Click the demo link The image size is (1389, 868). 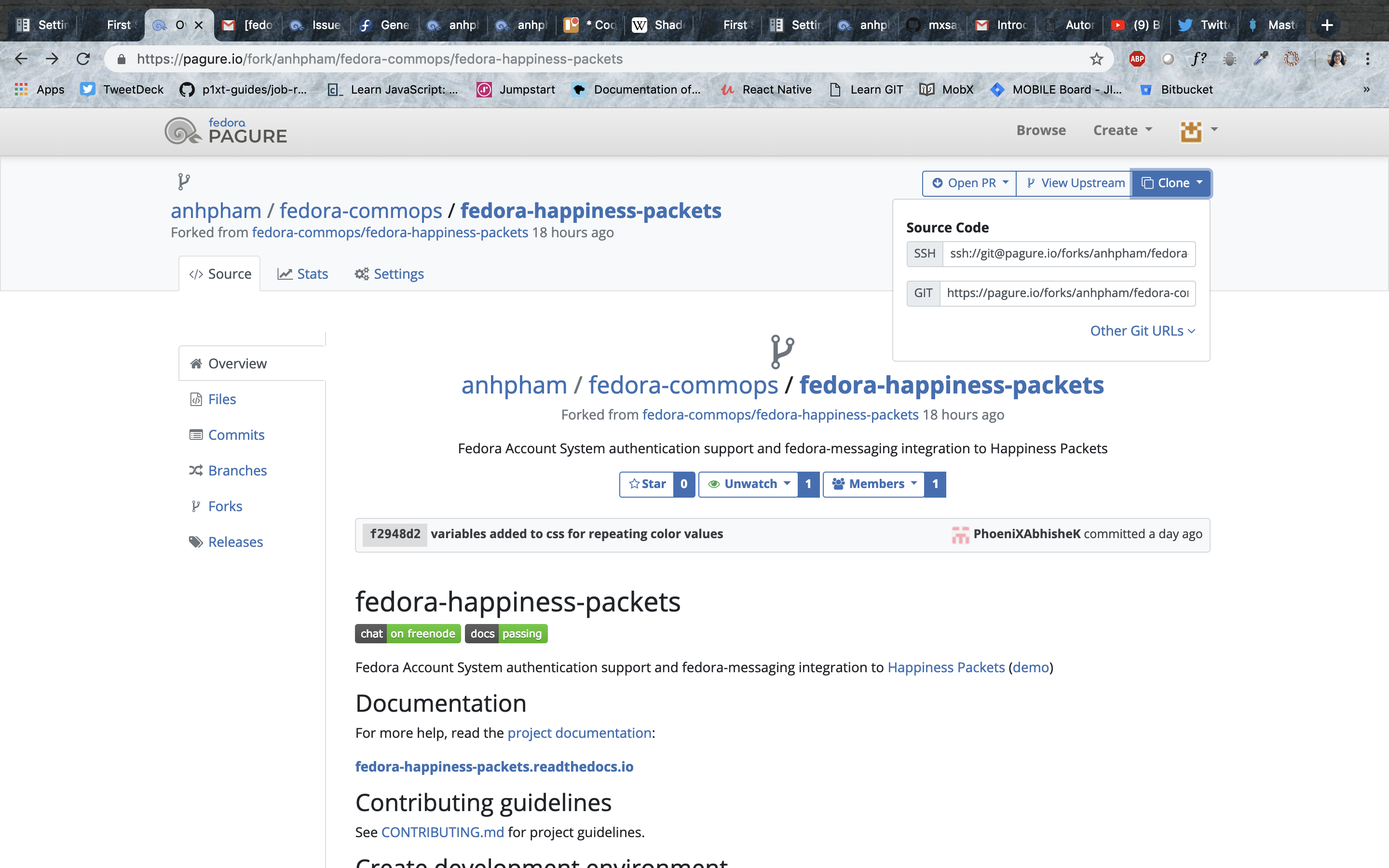tap(1031, 667)
